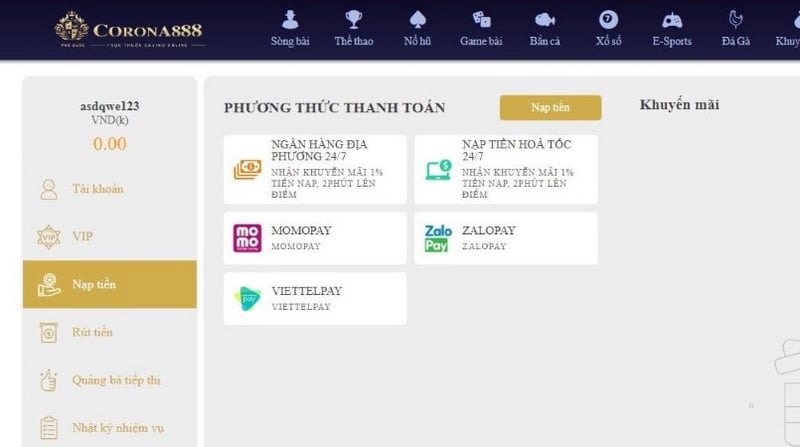Select the MomoPay payment method

(x=315, y=238)
